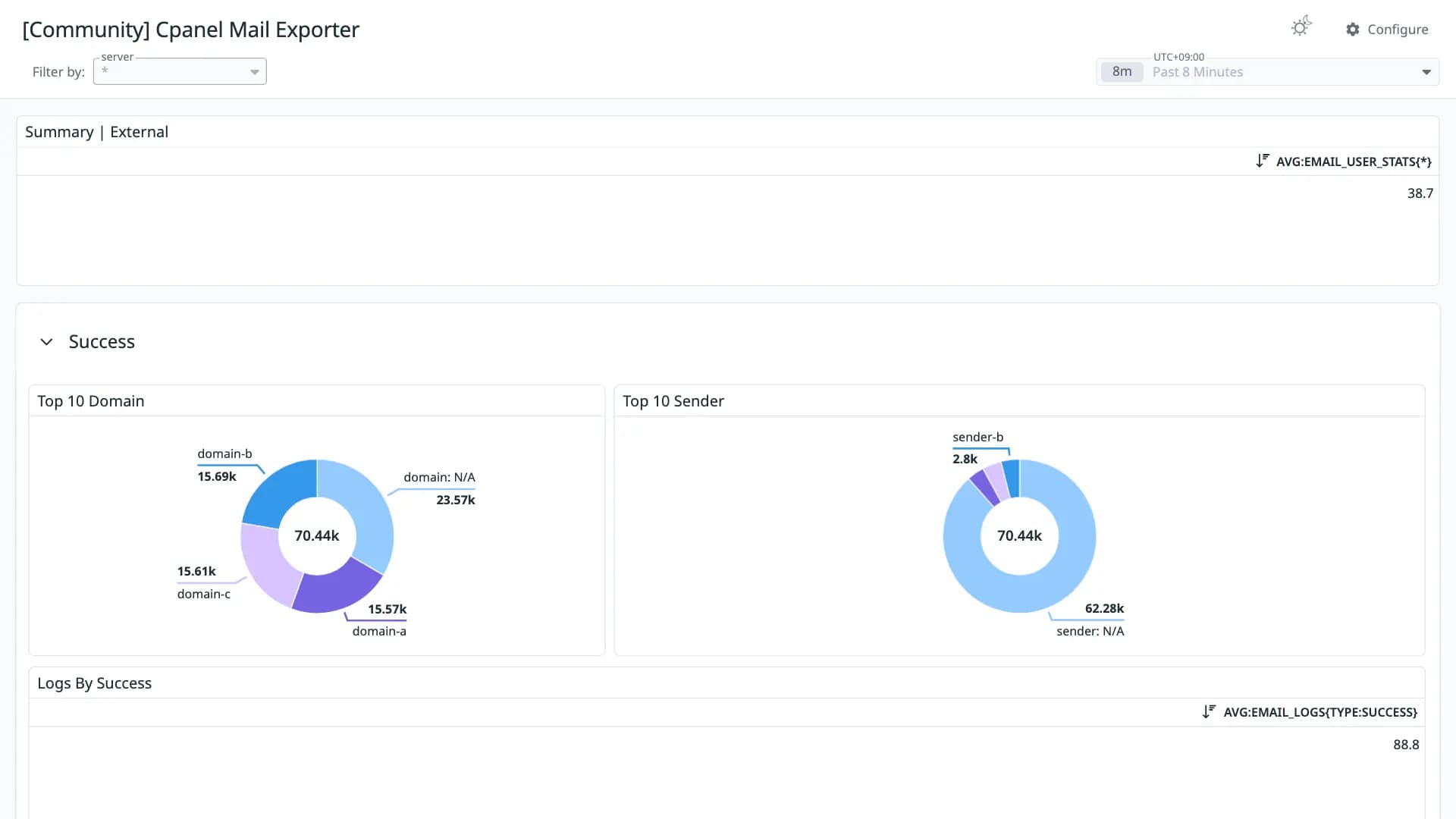
Task: Click the Configure button label
Action: pyautogui.click(x=1398, y=30)
